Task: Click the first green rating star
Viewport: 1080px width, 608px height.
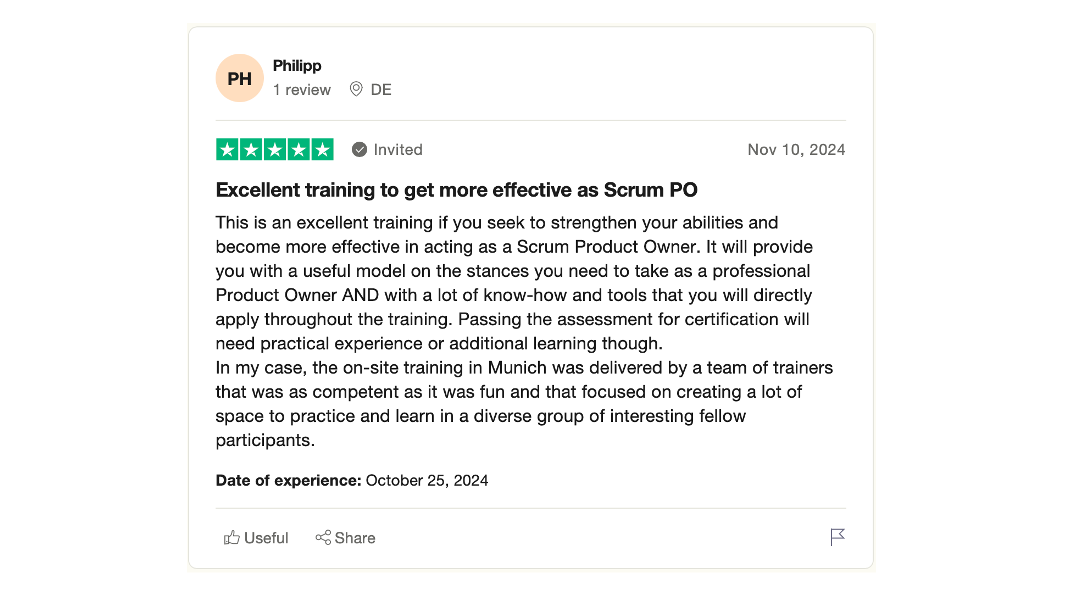Action: 227,149
